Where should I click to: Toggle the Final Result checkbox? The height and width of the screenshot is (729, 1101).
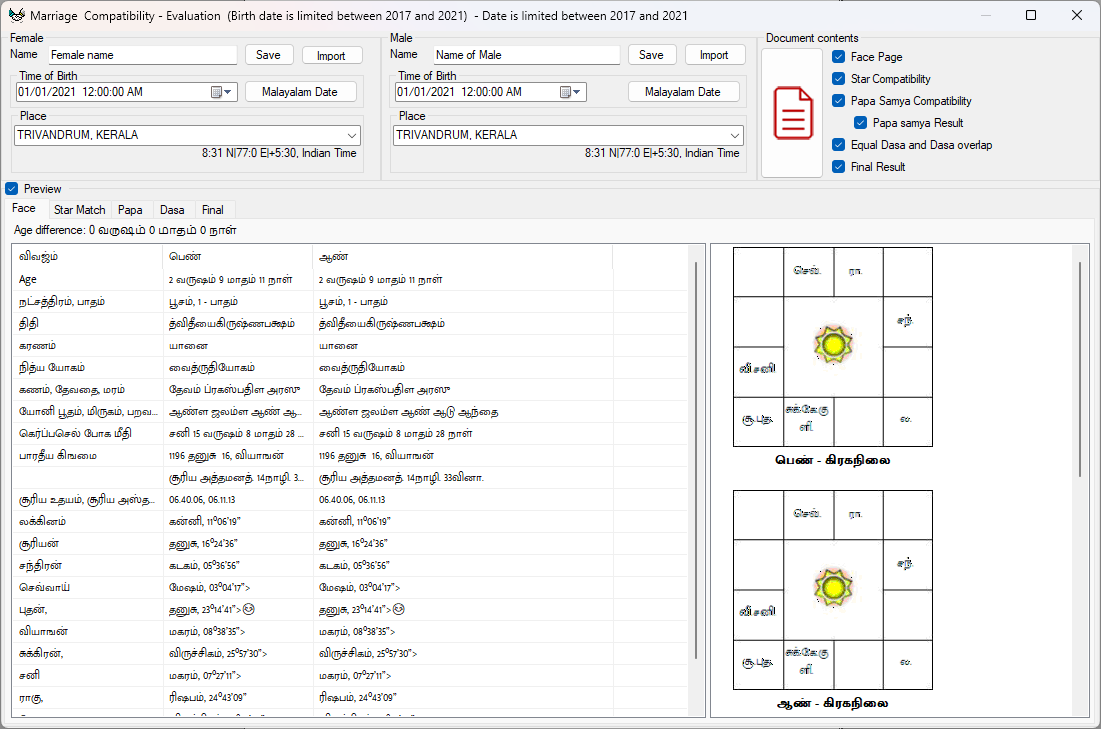[838, 166]
